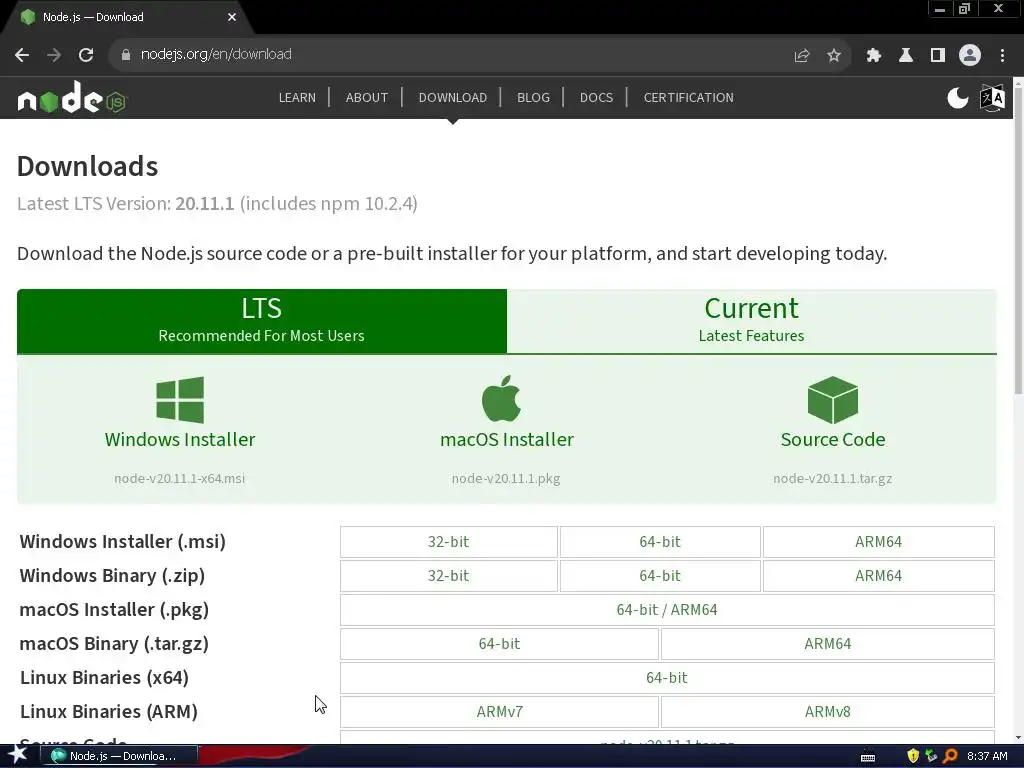Click the keyboard tray icon

(868, 757)
